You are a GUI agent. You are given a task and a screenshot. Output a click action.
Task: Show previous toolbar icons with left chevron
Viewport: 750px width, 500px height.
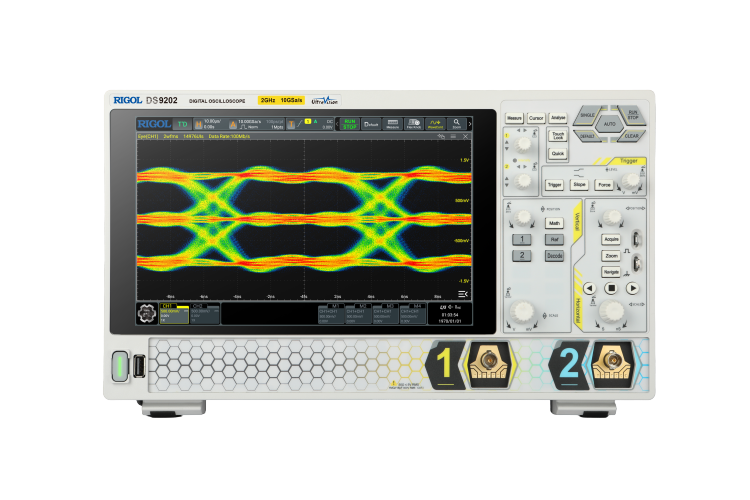click(x=337, y=124)
